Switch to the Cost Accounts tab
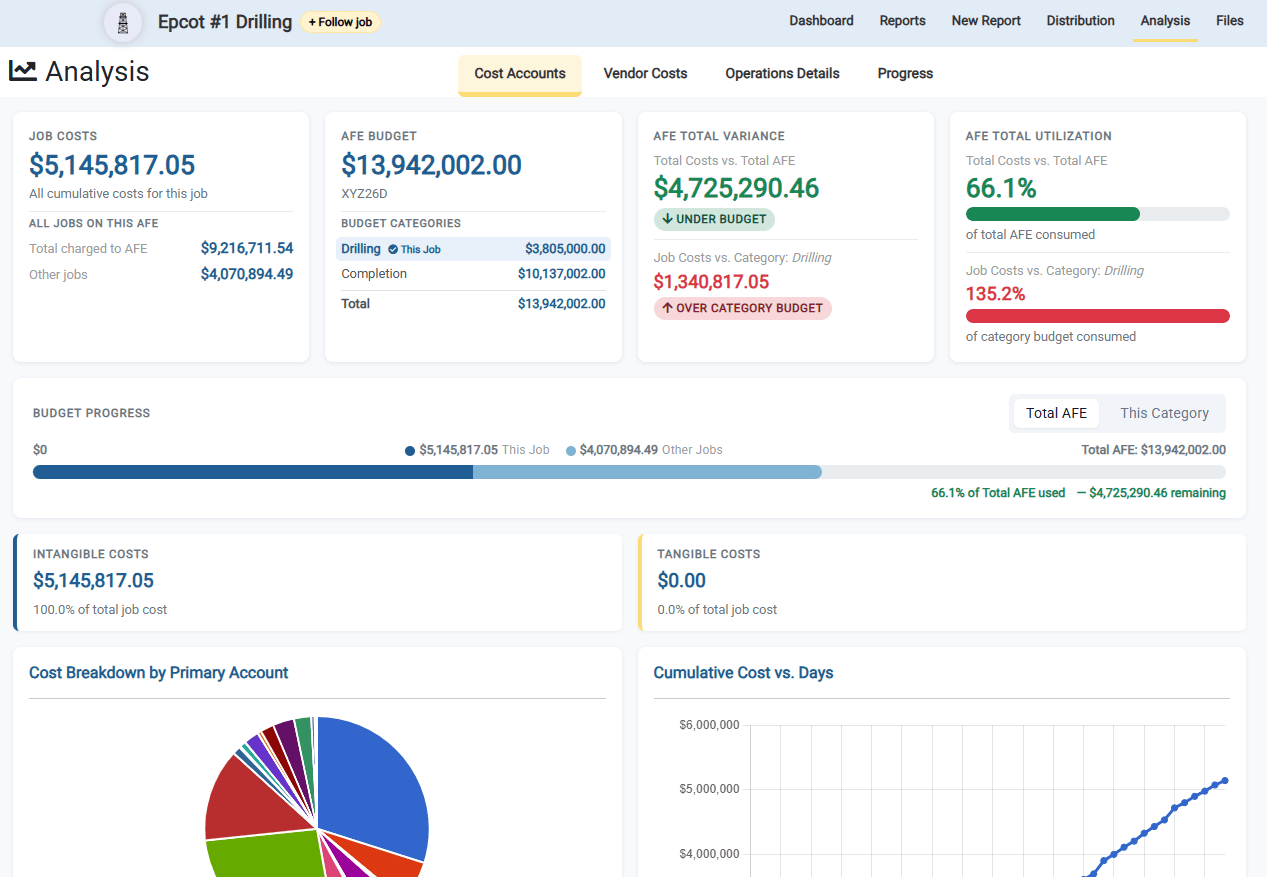Screen dimensions: 1267x877 pos(520,74)
